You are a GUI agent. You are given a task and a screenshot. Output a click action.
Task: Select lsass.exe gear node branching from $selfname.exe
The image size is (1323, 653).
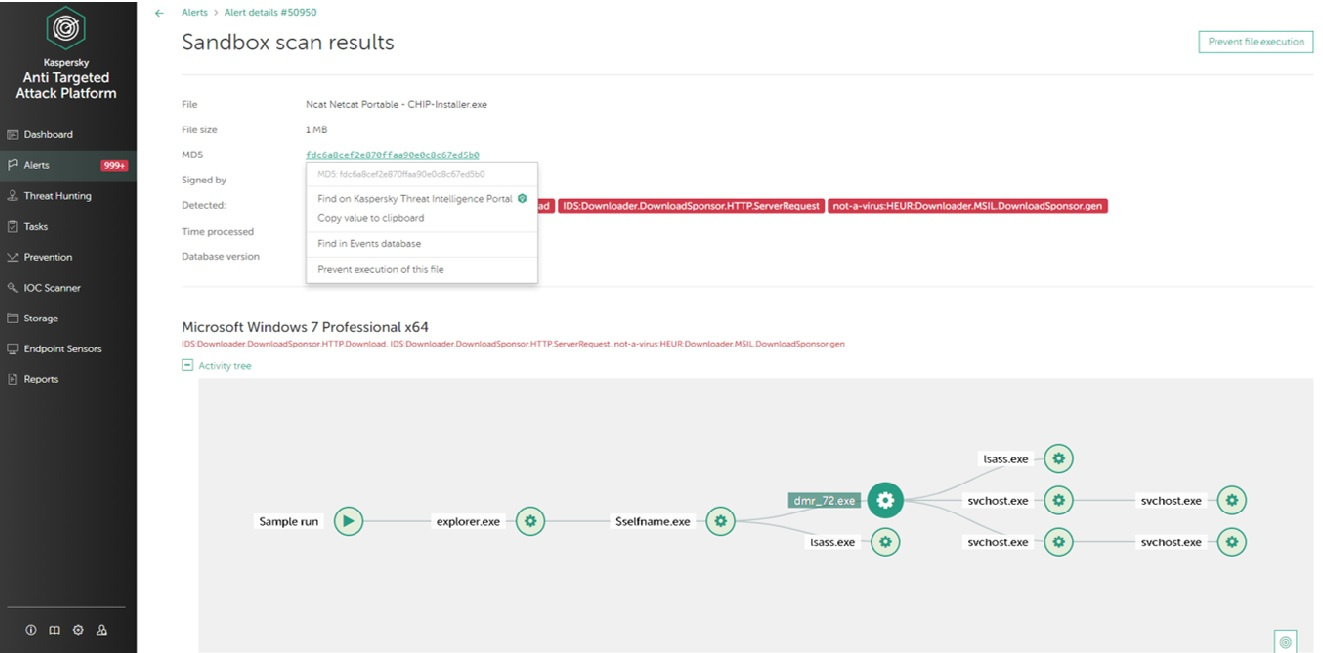click(x=885, y=542)
